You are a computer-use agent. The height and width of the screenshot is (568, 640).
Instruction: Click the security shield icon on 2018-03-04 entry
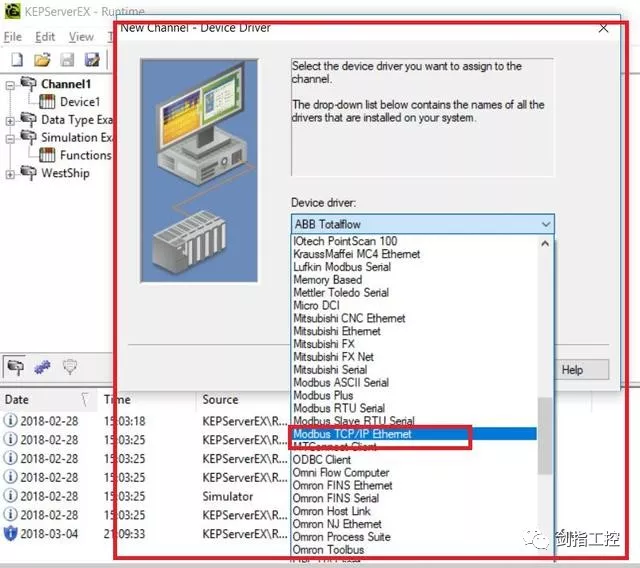11,534
